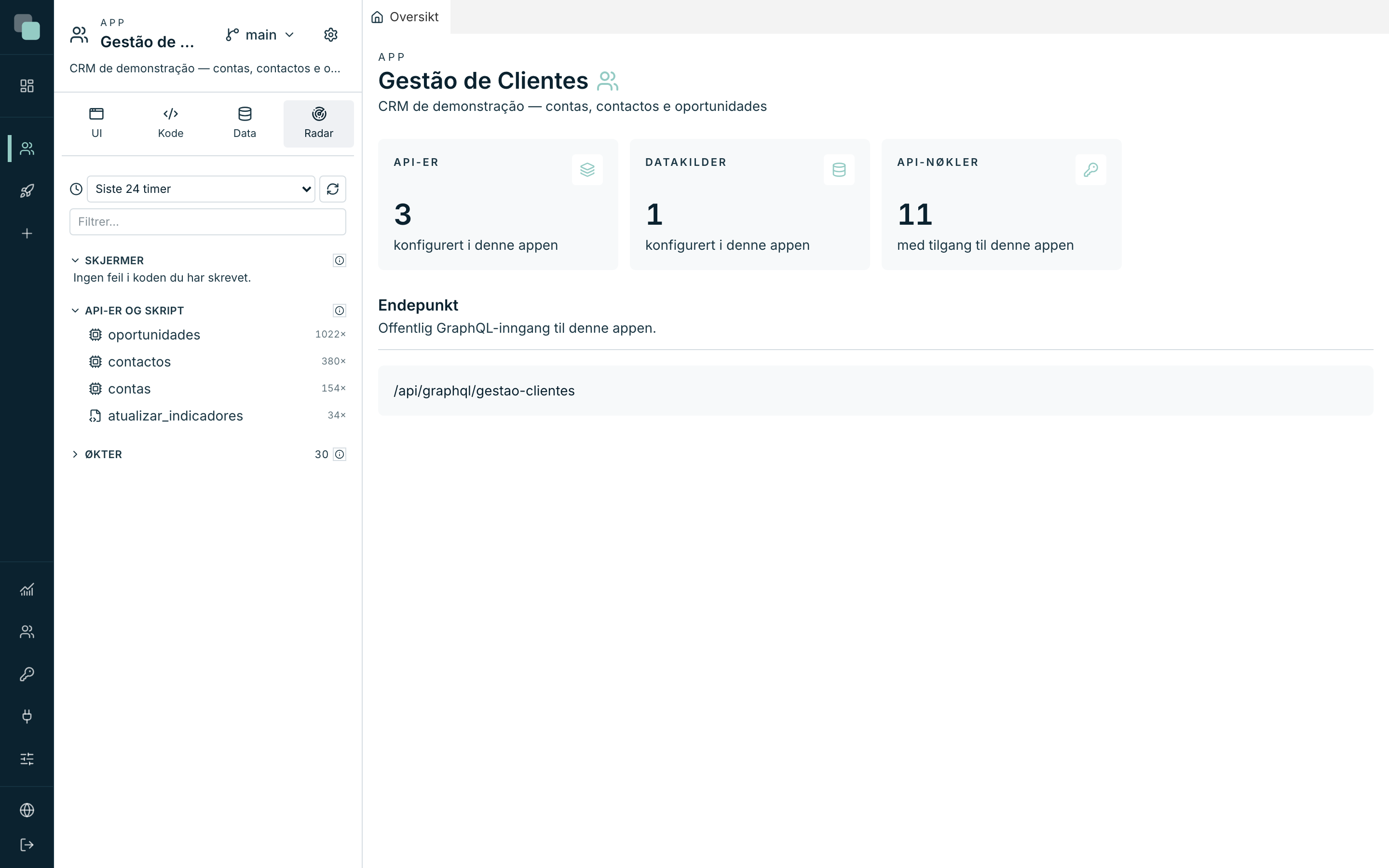The image size is (1389, 868).
Task: Click the 380× count for contactos
Action: pos(333,361)
